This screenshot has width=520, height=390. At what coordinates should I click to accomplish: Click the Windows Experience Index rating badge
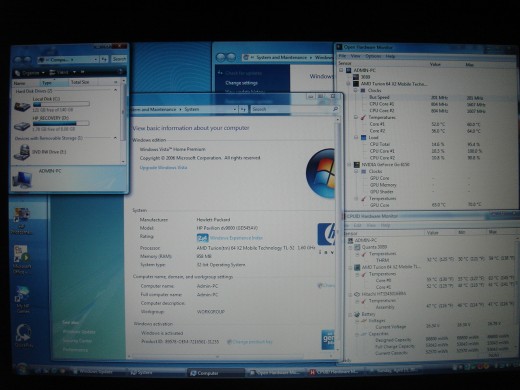[x=202, y=238]
